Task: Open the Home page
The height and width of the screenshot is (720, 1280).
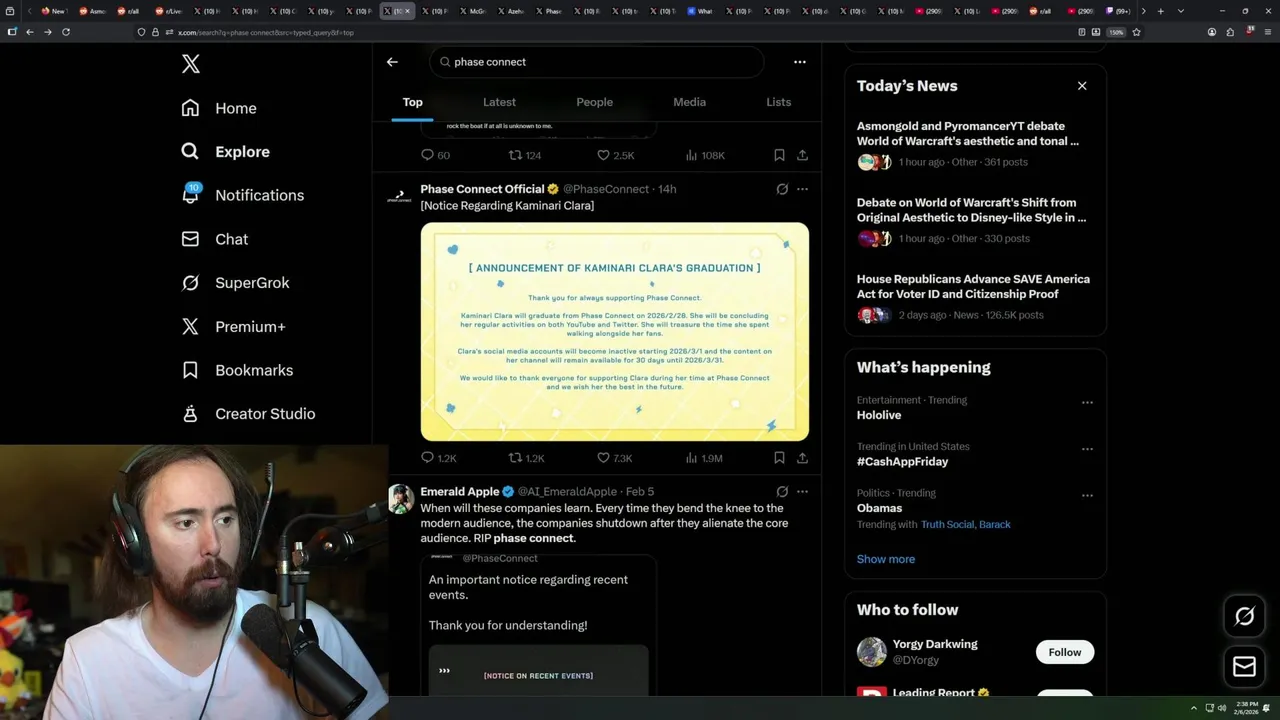Action: [x=219, y=108]
